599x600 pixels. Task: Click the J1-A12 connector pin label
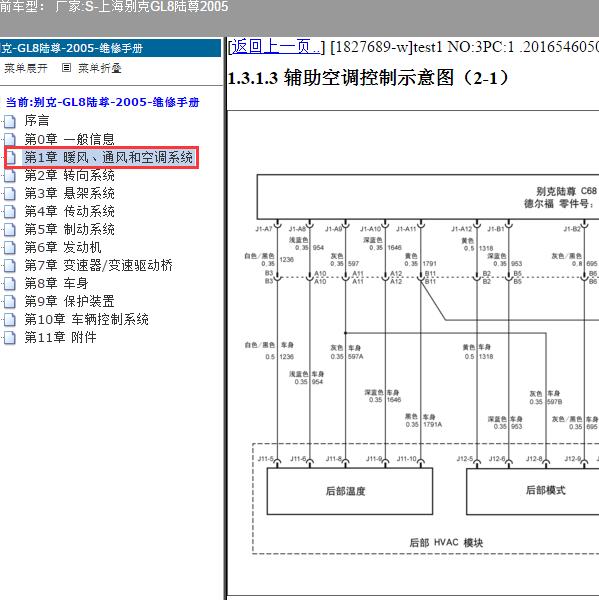tap(462, 229)
